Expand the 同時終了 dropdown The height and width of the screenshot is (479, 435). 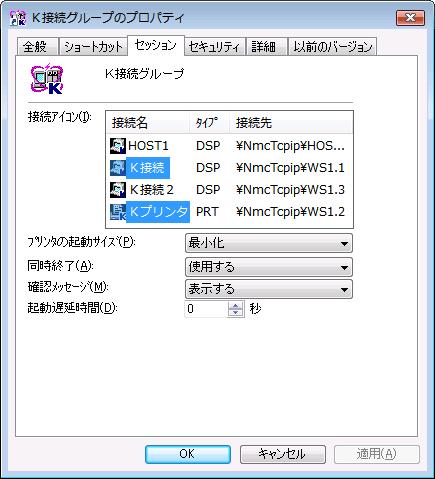coord(269,267)
